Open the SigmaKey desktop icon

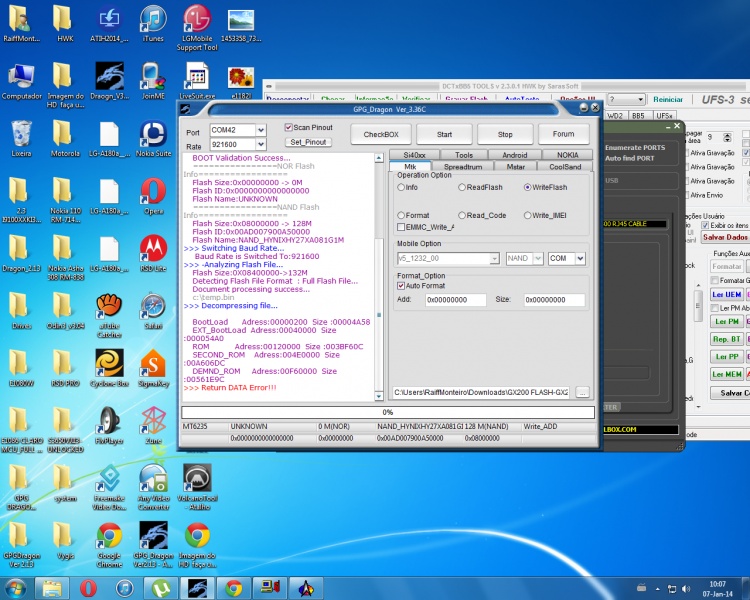(153, 368)
